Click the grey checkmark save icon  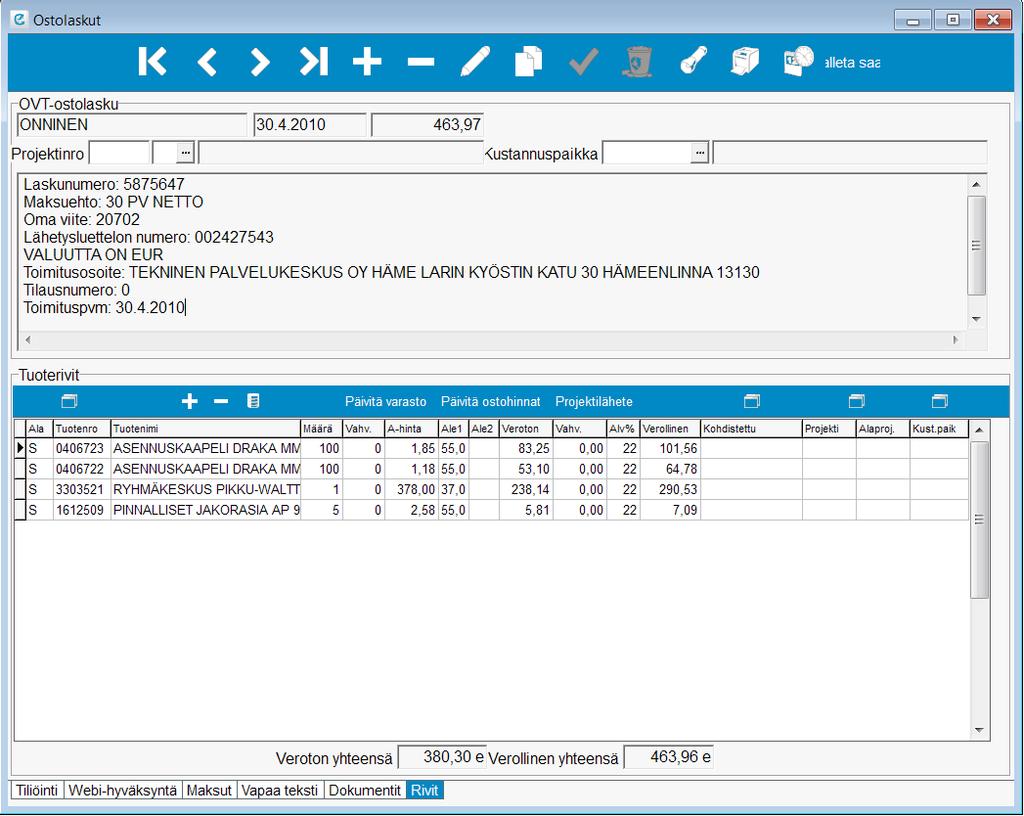tap(583, 62)
